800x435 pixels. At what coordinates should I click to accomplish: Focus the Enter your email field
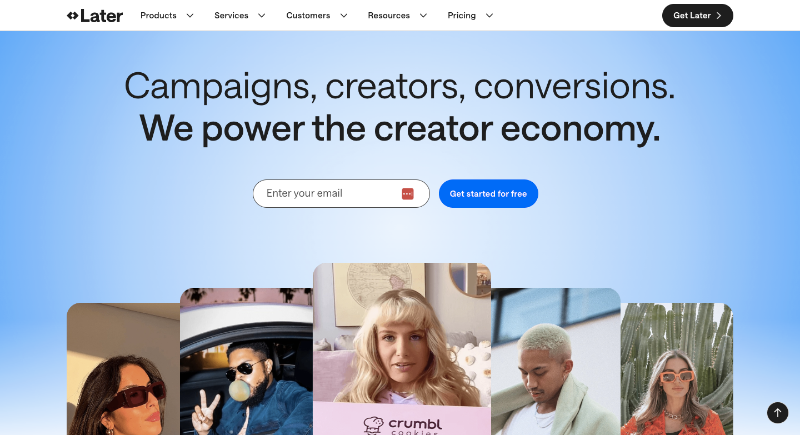pos(341,194)
